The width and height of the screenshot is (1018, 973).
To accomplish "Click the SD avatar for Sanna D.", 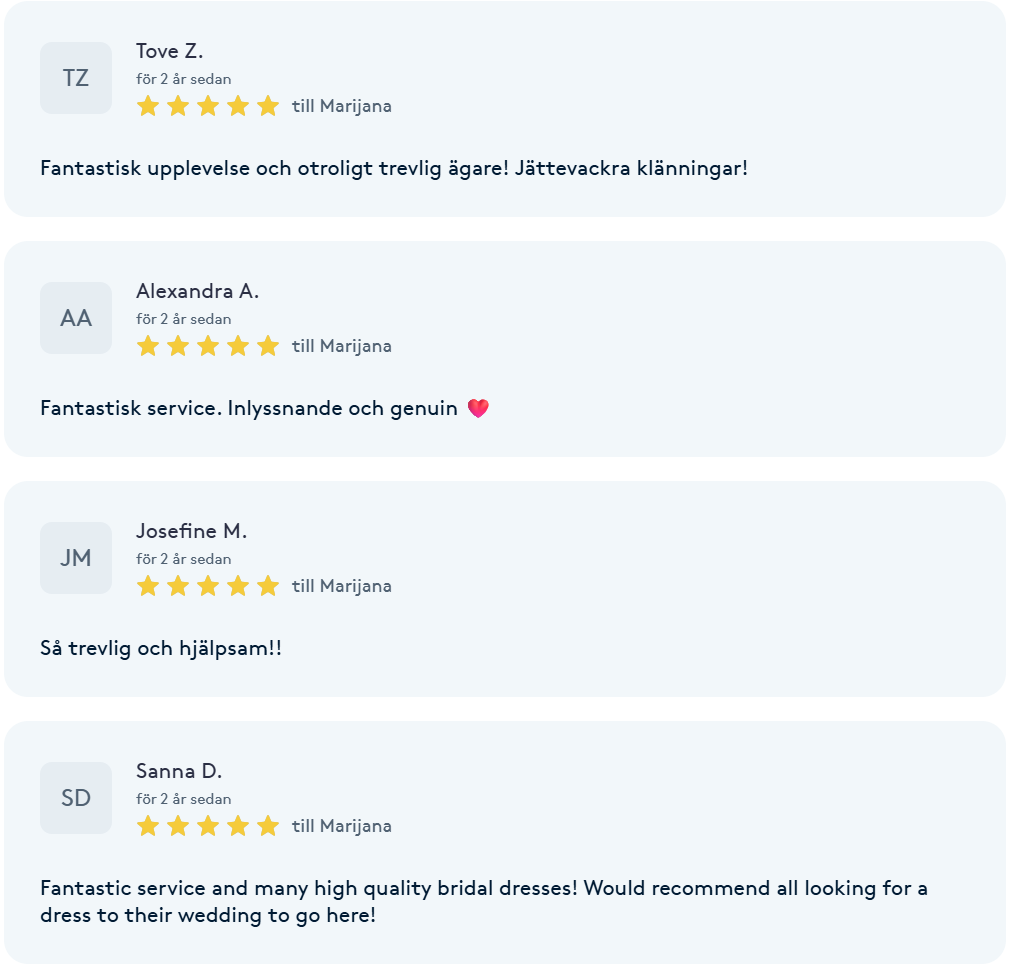I will point(76,798).
